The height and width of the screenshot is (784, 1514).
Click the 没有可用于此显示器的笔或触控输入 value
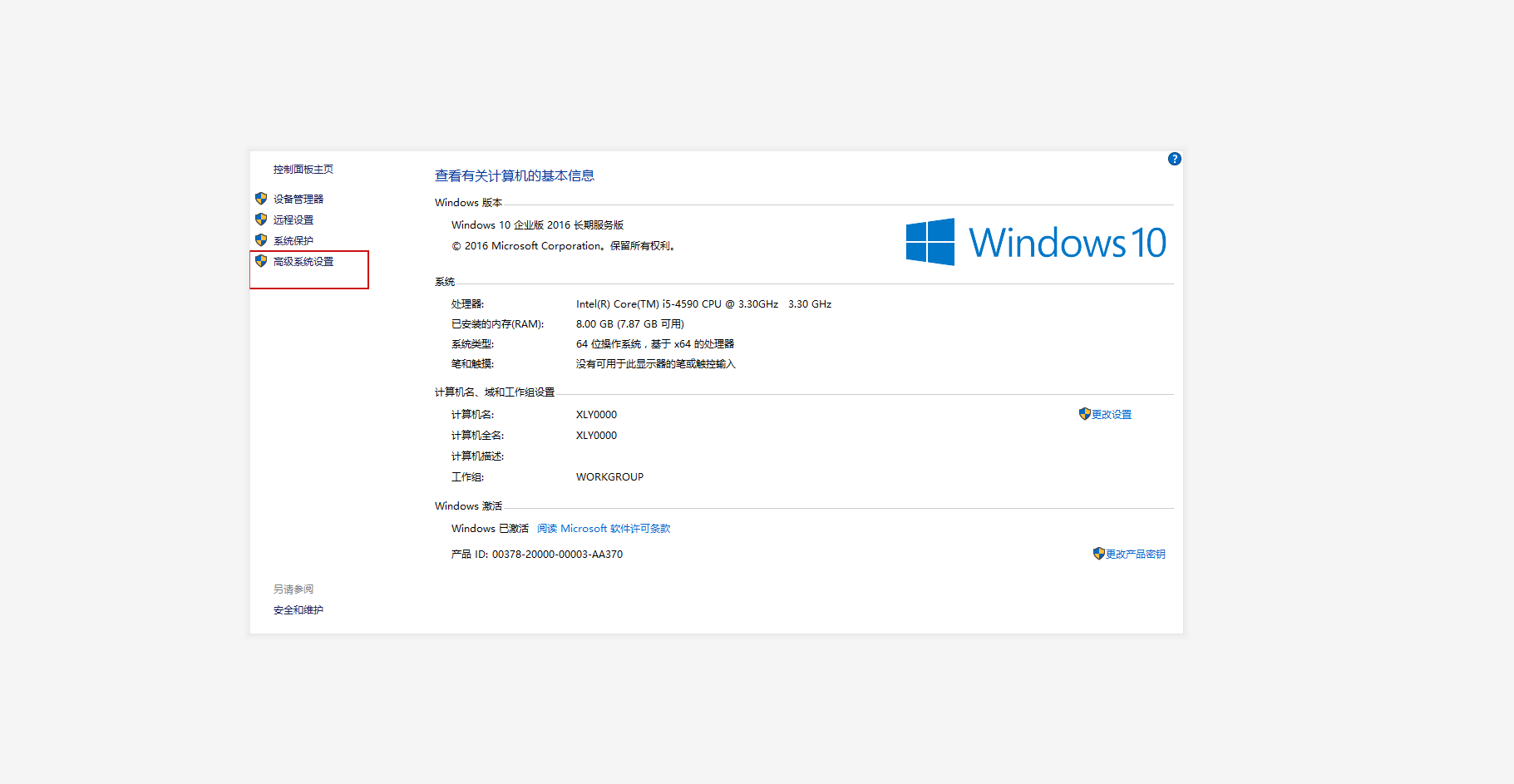[656, 364]
